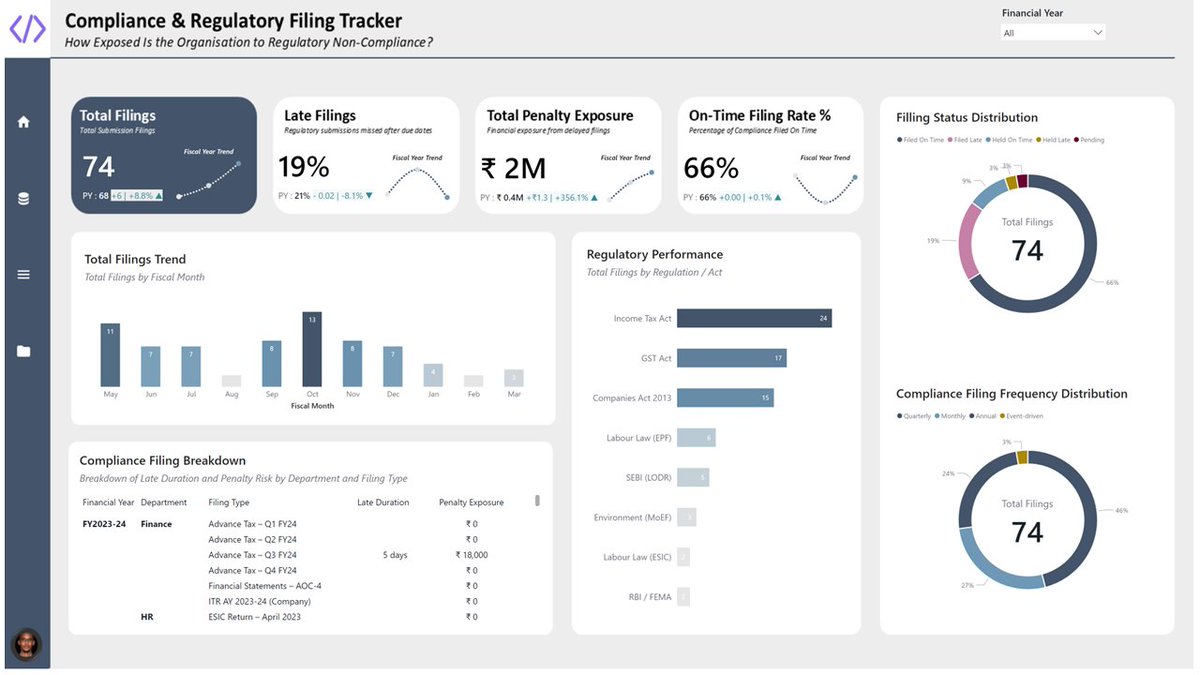Viewport: 1200px width, 675px height.
Task: Click the folder icon in sidebar
Action: pos(24,351)
